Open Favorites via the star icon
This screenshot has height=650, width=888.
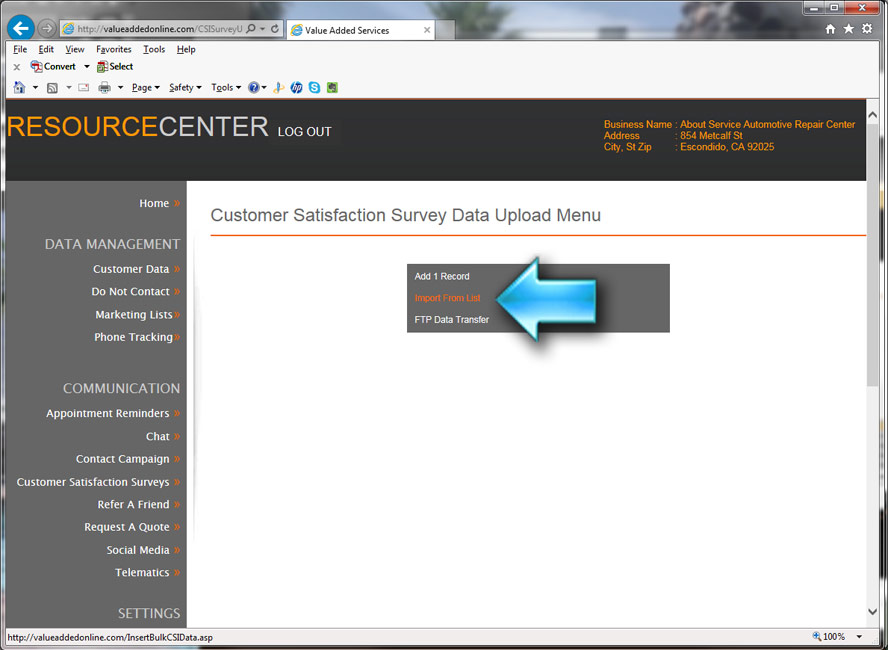click(x=849, y=29)
